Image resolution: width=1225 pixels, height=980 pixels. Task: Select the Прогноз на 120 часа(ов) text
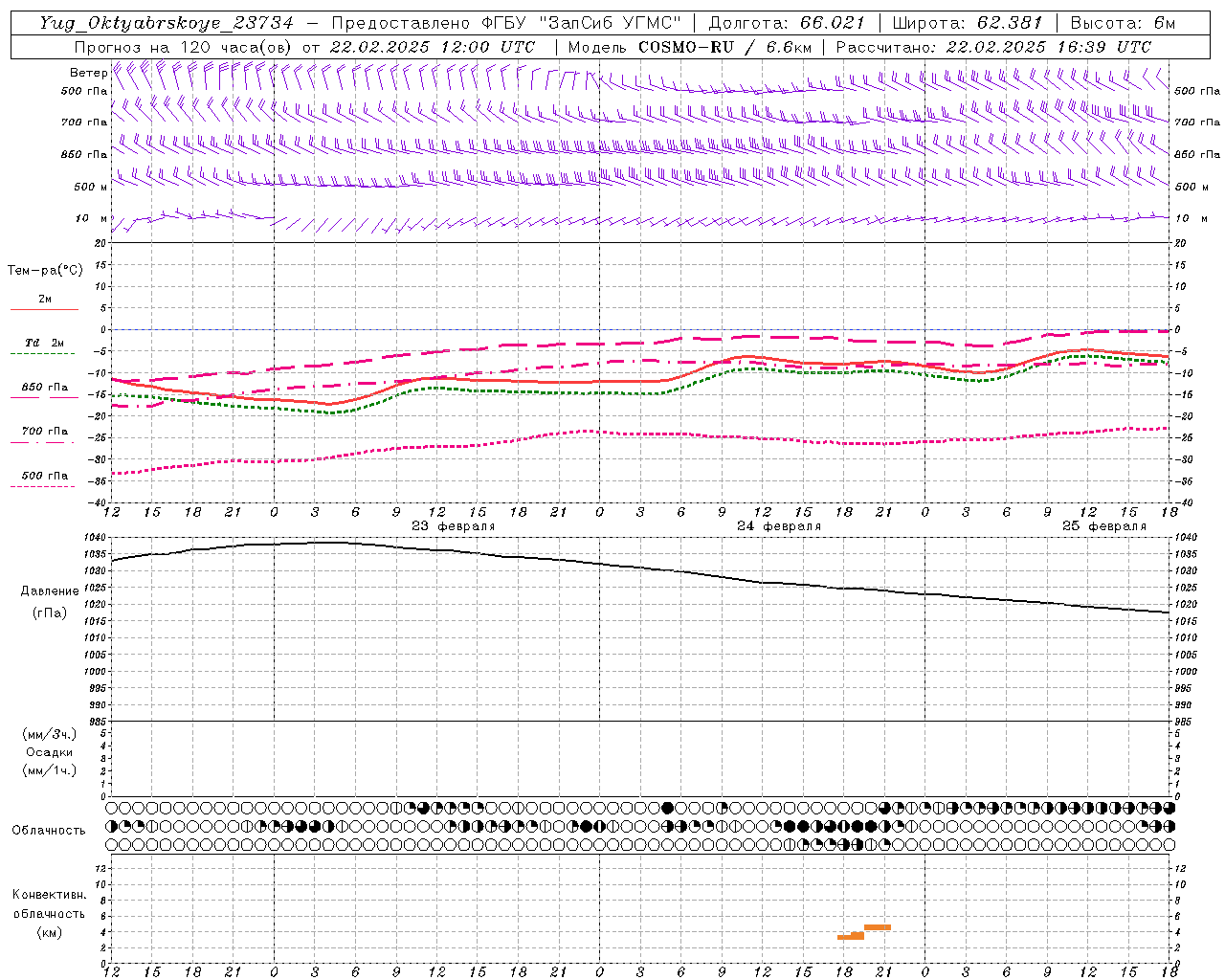(x=184, y=47)
